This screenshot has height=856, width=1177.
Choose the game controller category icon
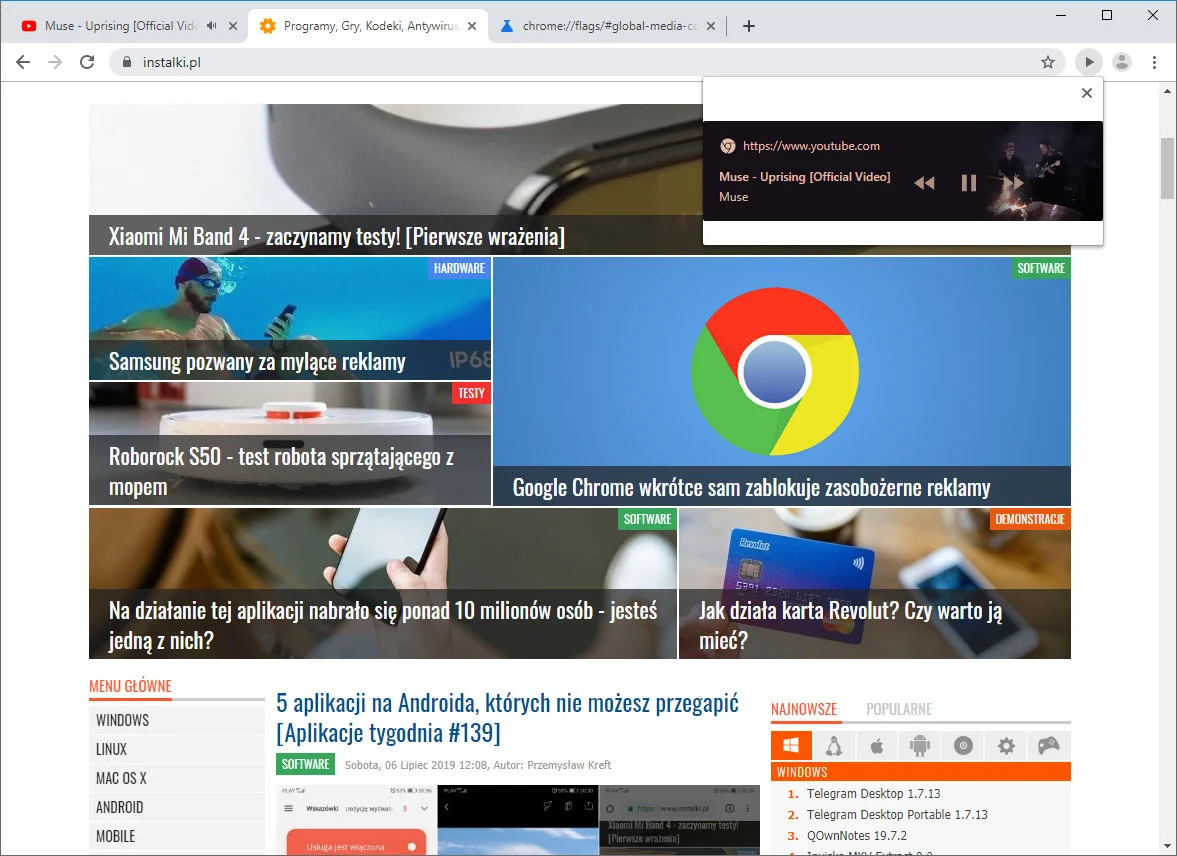(1048, 746)
